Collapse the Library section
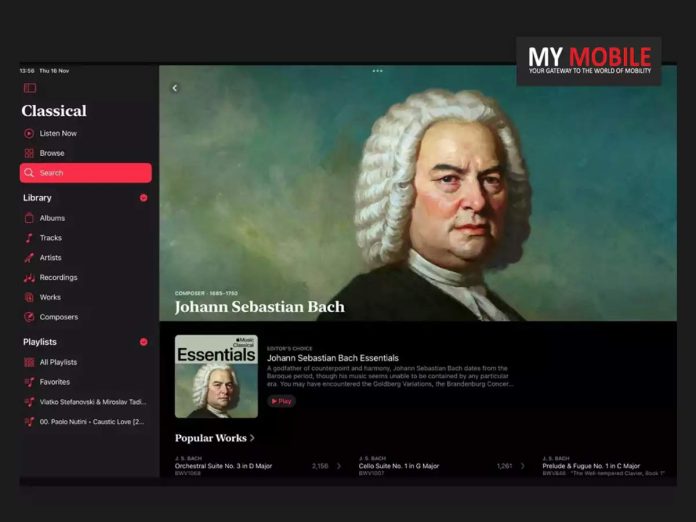The image size is (696, 522). [143, 198]
